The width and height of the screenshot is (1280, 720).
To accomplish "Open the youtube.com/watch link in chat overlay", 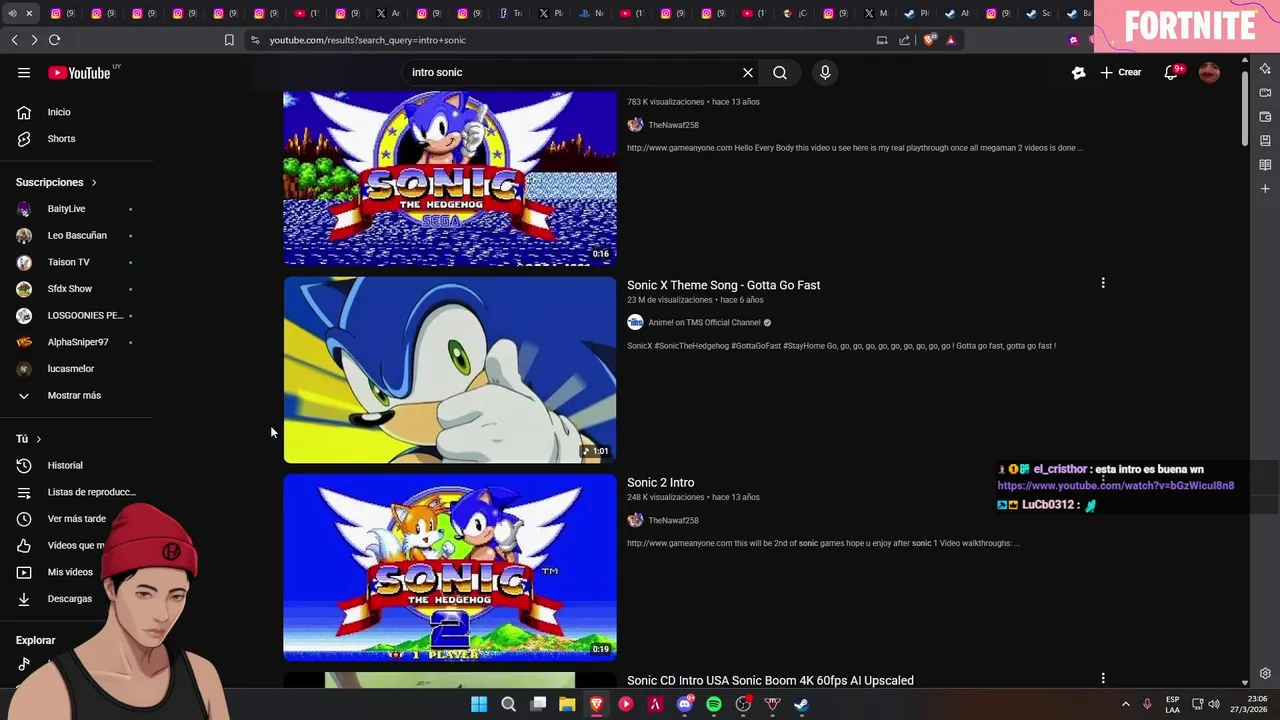I will (x=1116, y=486).
